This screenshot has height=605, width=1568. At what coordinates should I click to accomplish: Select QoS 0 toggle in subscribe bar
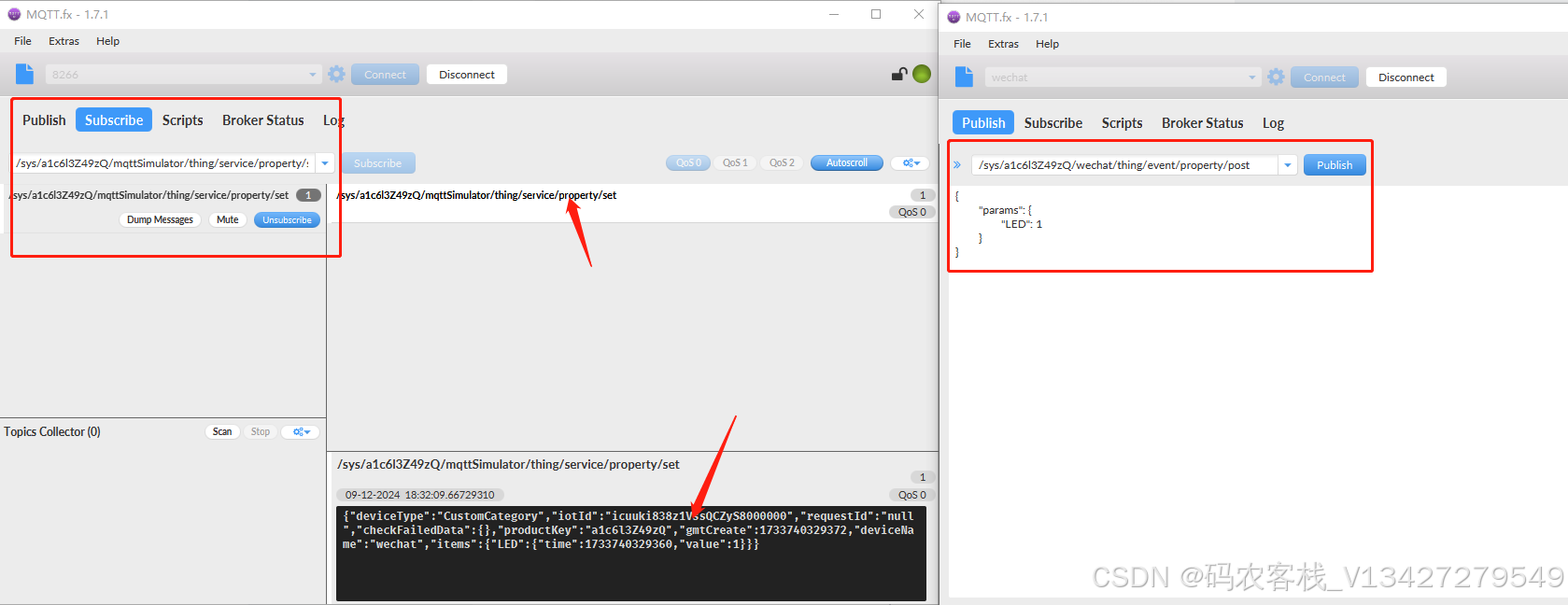click(688, 163)
